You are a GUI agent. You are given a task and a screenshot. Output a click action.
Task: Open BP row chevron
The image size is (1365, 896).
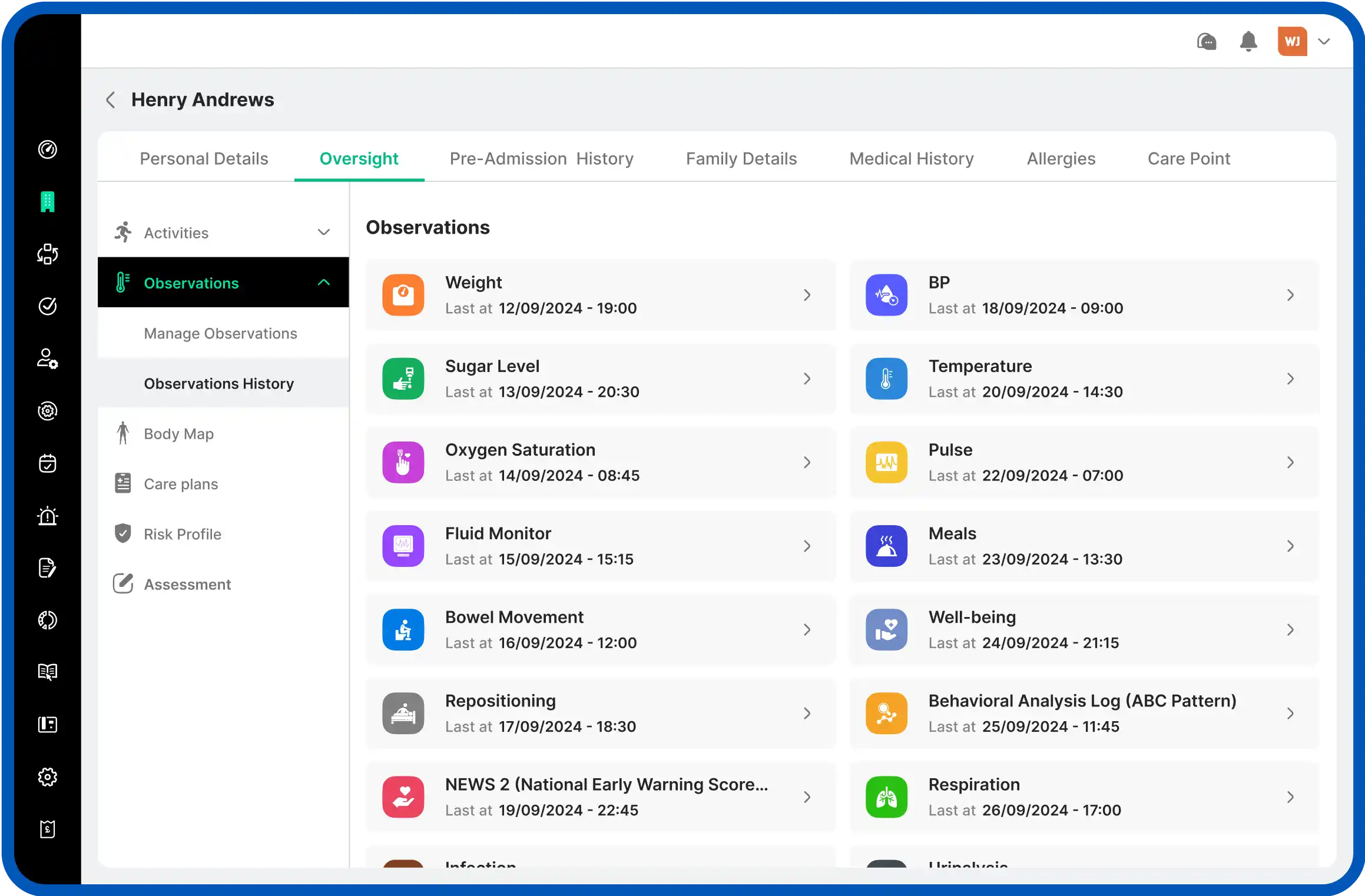click(1291, 295)
